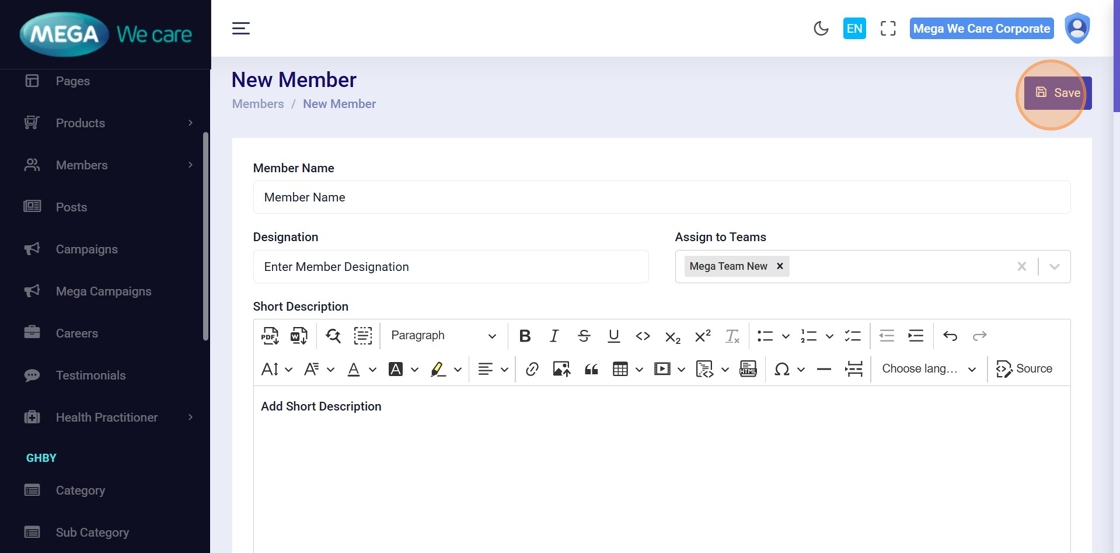This screenshot has height=553, width=1120.
Task: Insert a horizontal line
Action: pyautogui.click(x=824, y=369)
